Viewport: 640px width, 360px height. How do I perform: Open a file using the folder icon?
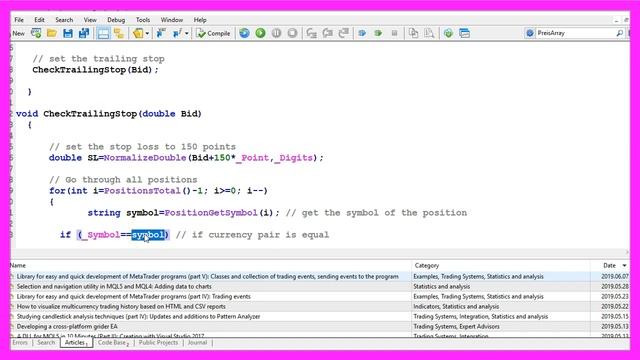[x=52, y=33]
